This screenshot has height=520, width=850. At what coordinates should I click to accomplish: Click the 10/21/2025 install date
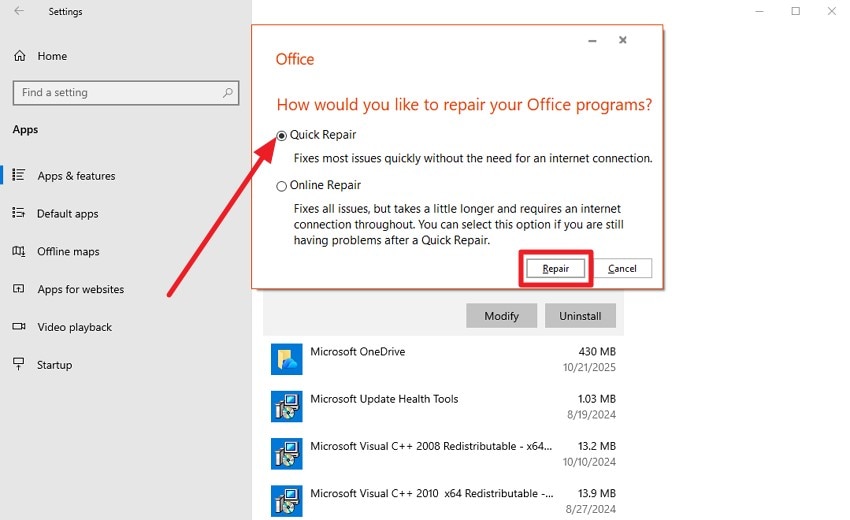pos(589,367)
